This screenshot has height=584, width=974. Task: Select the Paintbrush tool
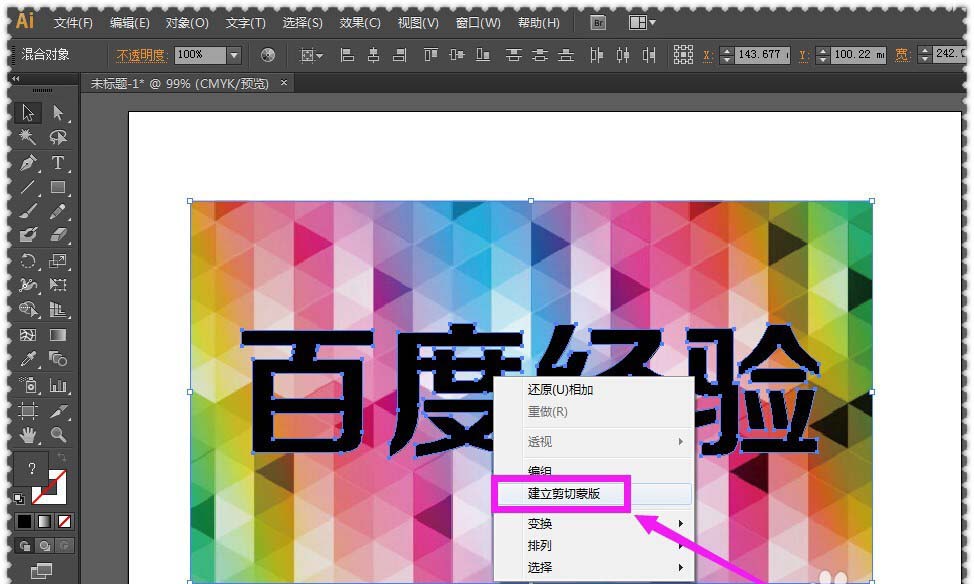pyautogui.click(x=27, y=211)
